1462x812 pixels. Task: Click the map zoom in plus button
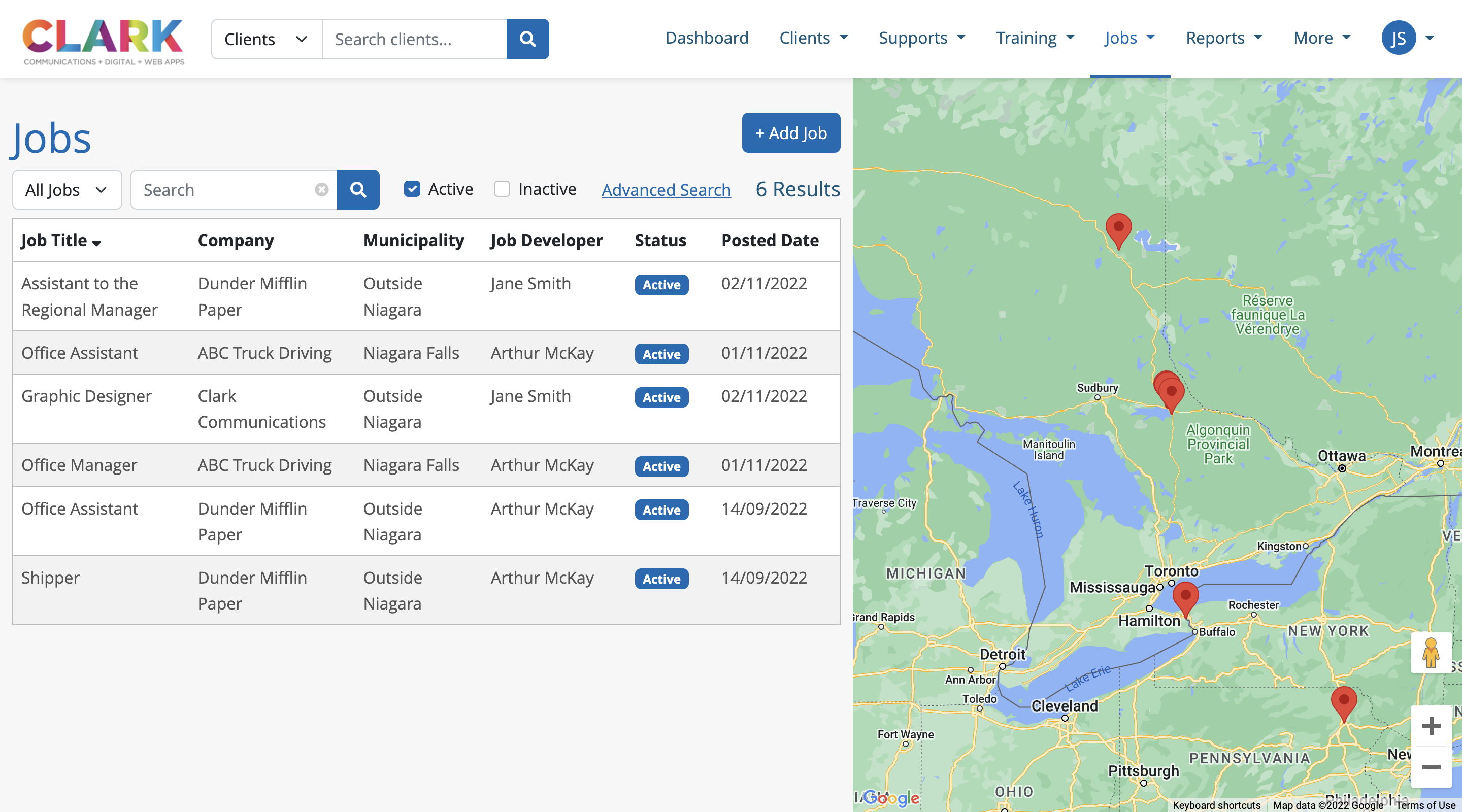[1431, 726]
